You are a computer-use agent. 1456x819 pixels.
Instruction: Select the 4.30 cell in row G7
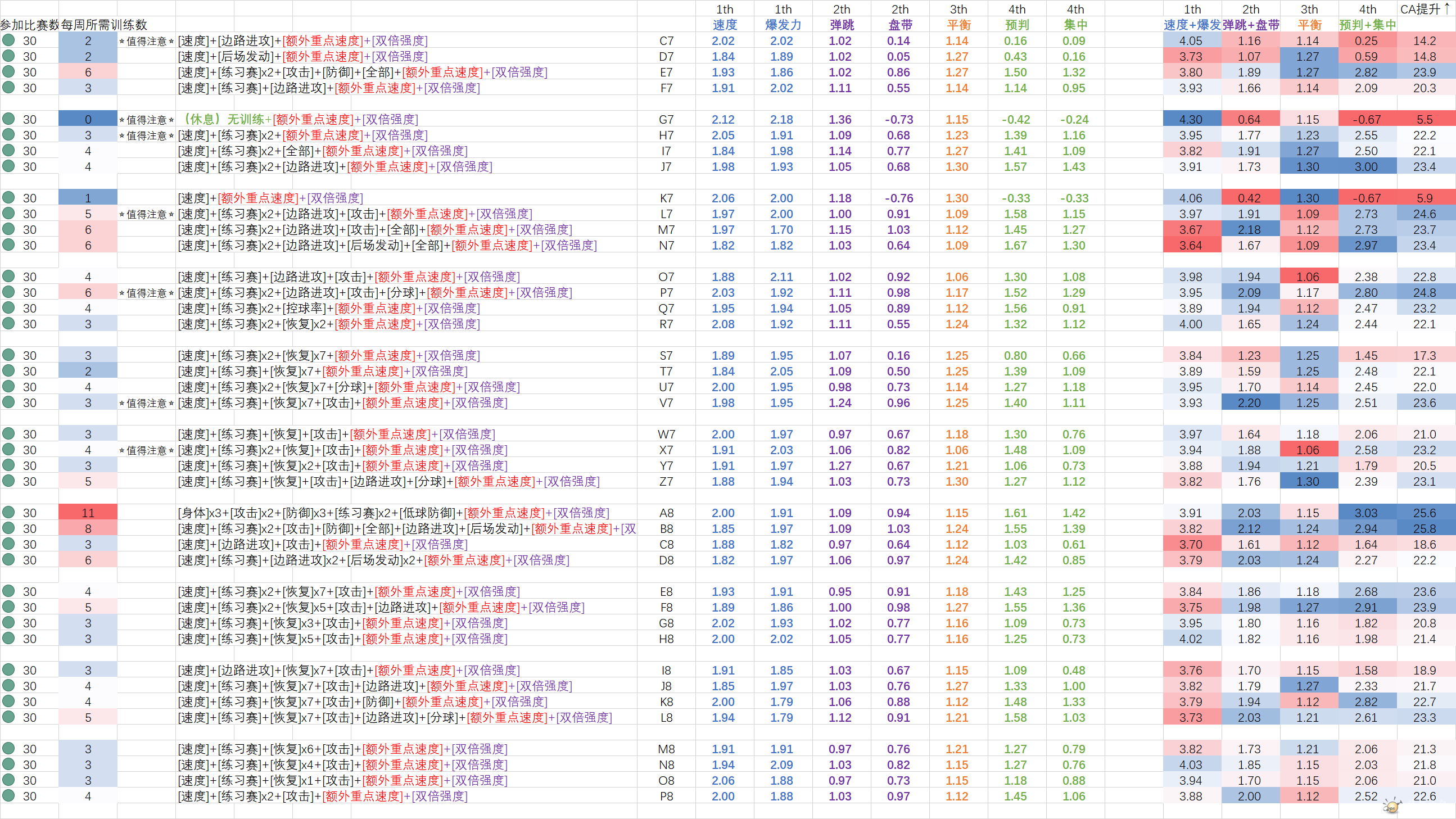1191,119
